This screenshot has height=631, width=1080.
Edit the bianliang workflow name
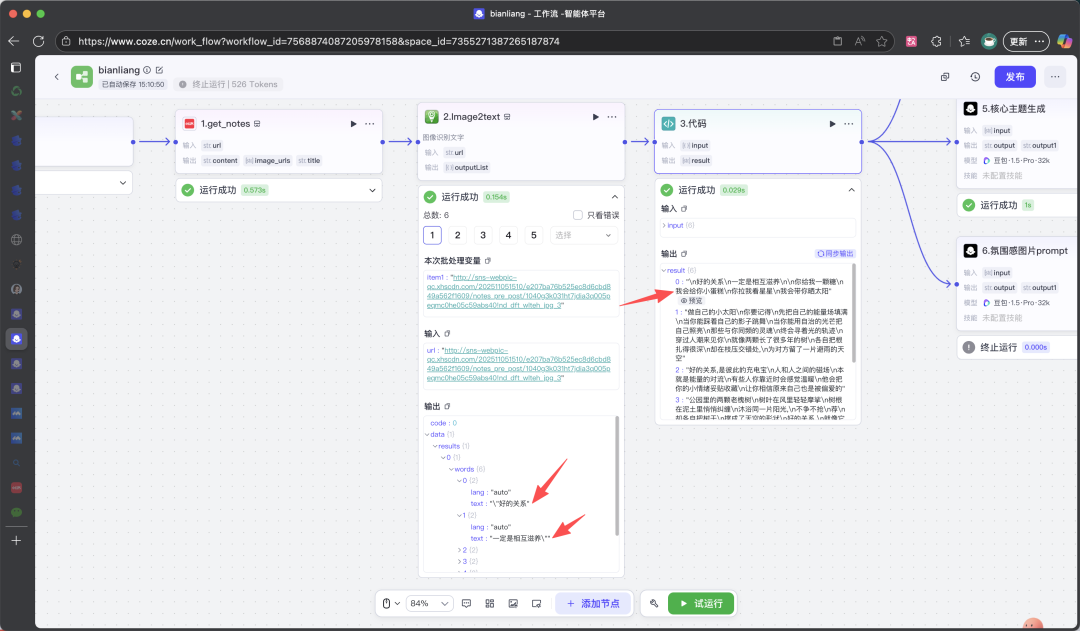160,70
